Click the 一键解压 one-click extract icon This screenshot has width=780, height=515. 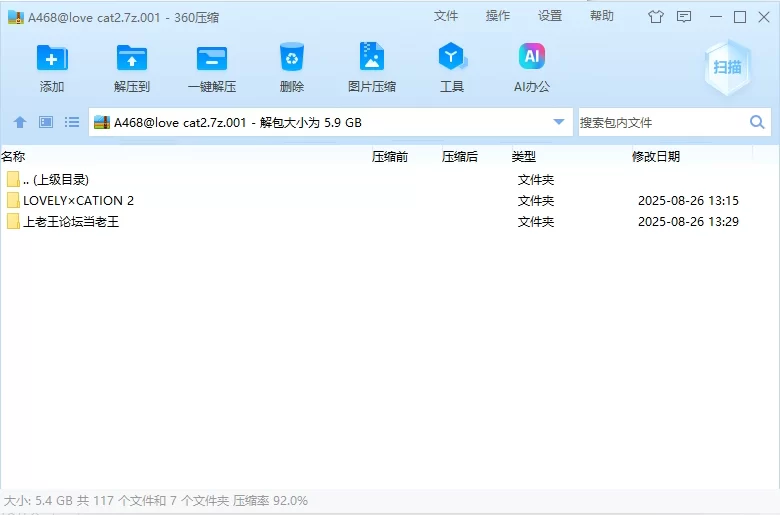[x=212, y=58]
